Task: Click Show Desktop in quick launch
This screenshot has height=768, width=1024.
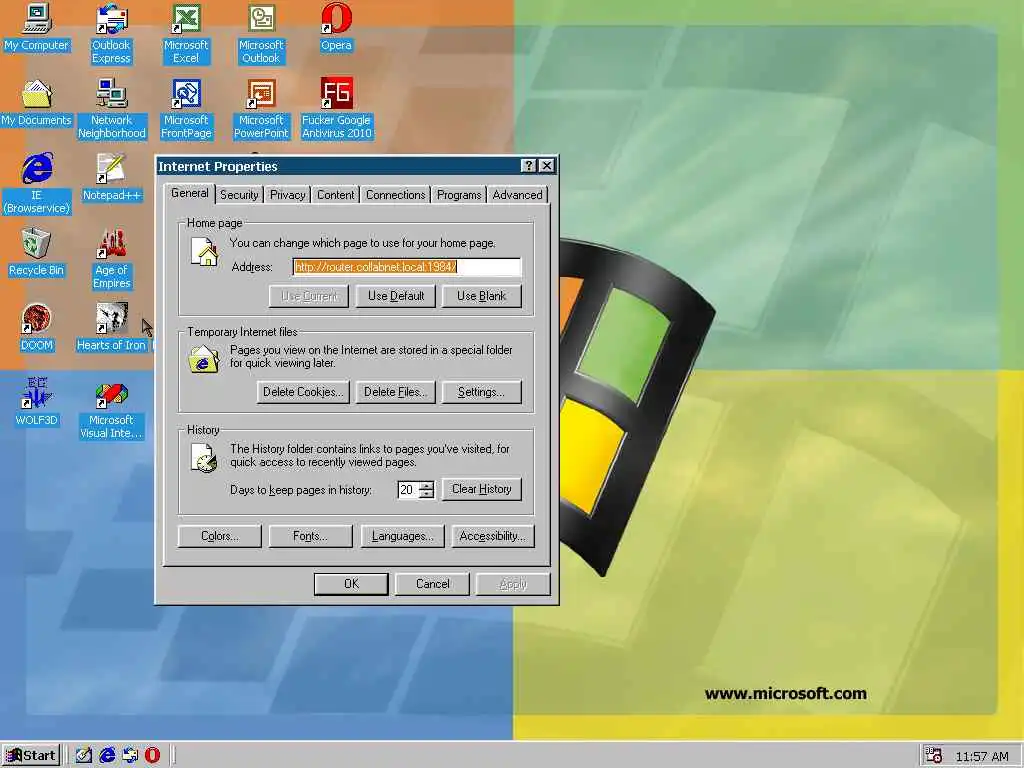Action: (84, 755)
